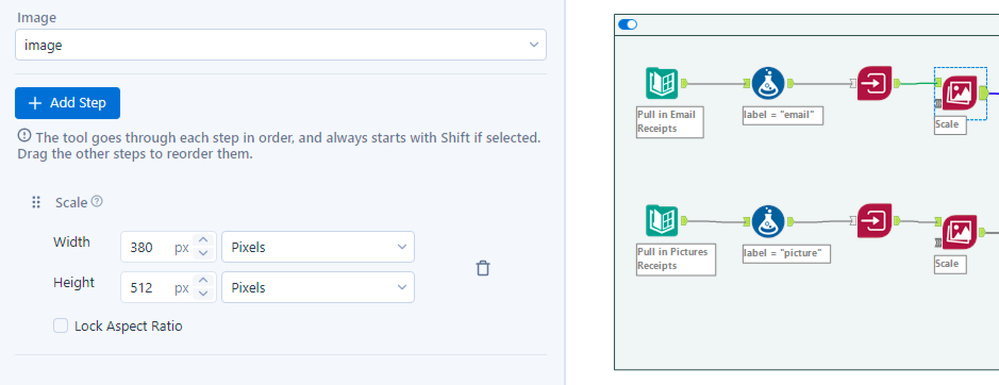Toggle the container enable switch
Screen dimensions: 999x385
pos(628,25)
